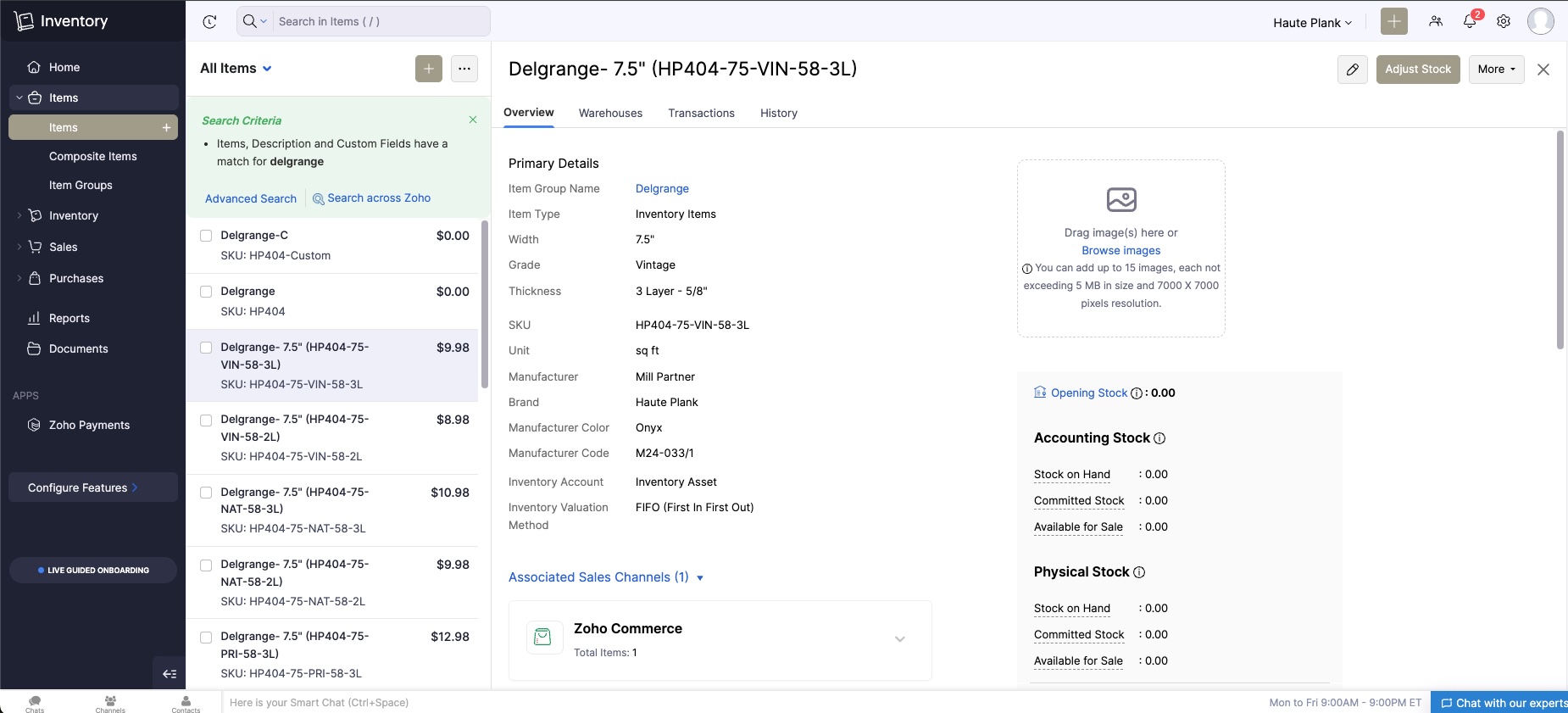
Task: Open Contacts in bottom bar
Action: (186, 703)
